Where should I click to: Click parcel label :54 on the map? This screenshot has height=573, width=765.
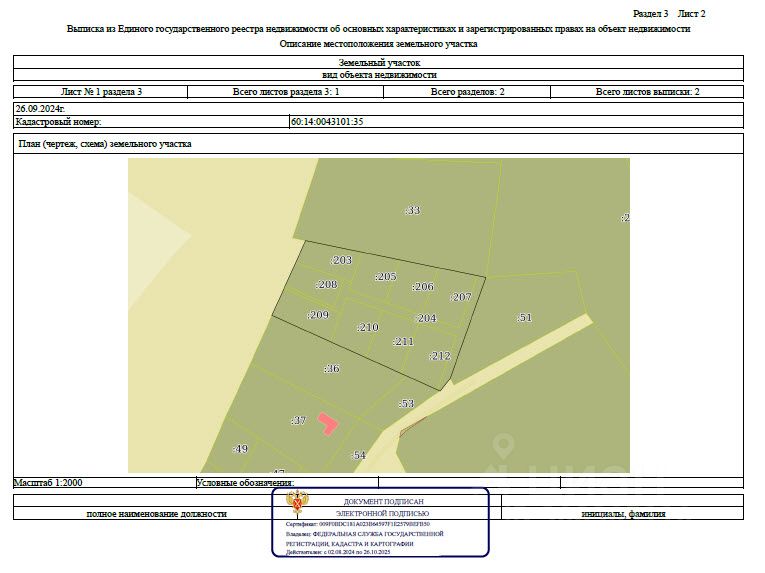[x=359, y=455]
